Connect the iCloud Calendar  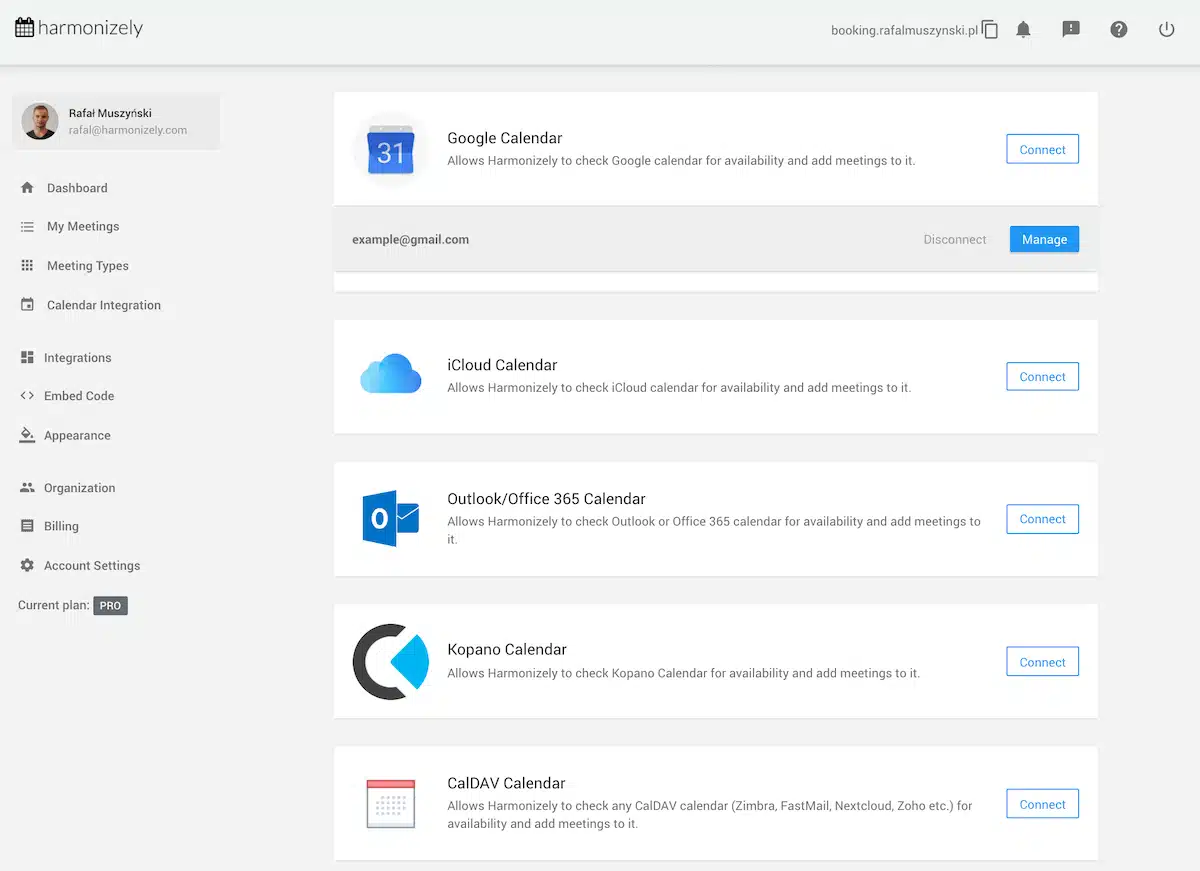pyautogui.click(x=1042, y=377)
